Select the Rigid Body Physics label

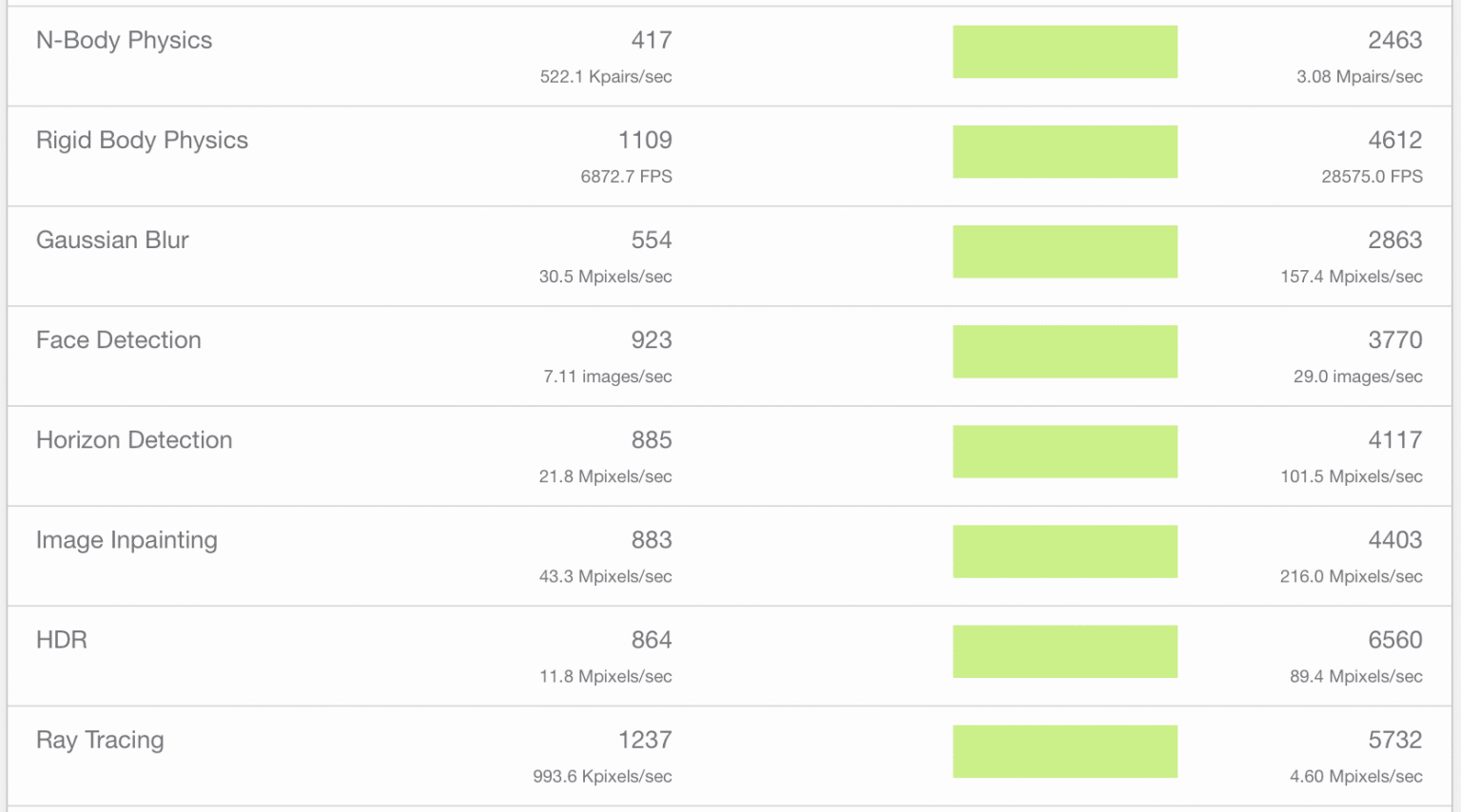click(142, 141)
